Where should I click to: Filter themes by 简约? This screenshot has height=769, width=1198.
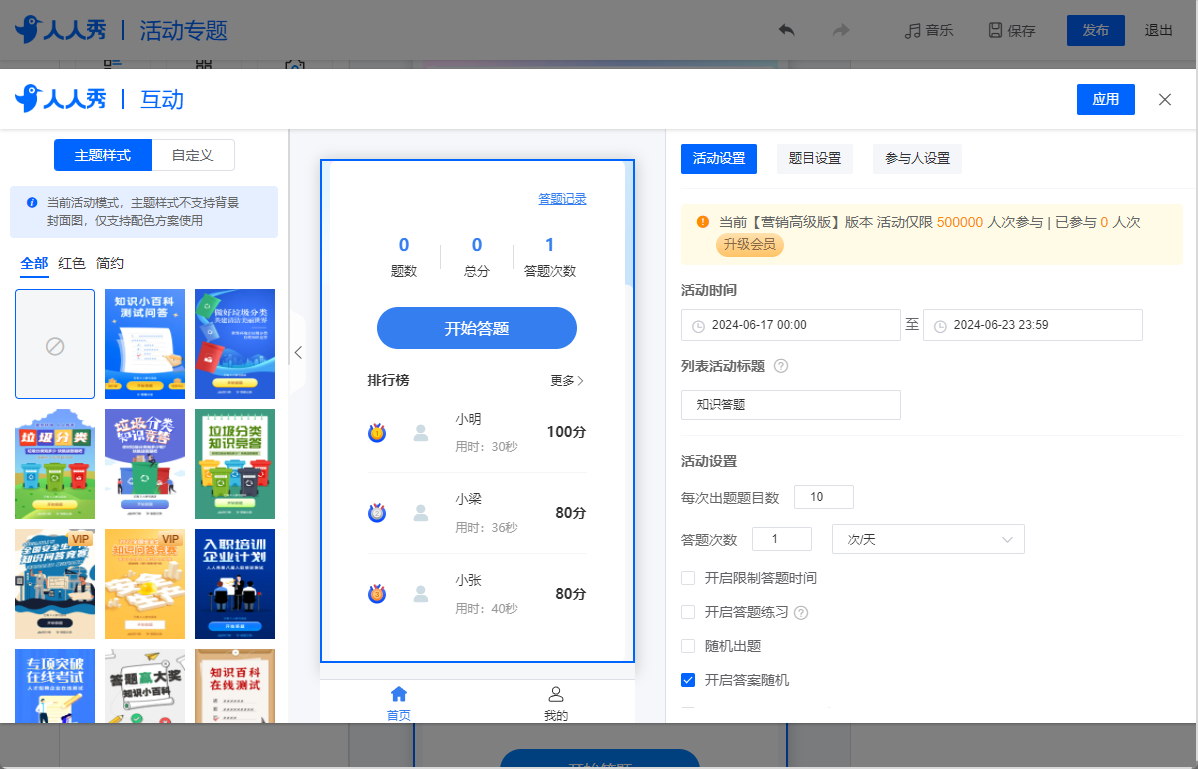coord(110,263)
